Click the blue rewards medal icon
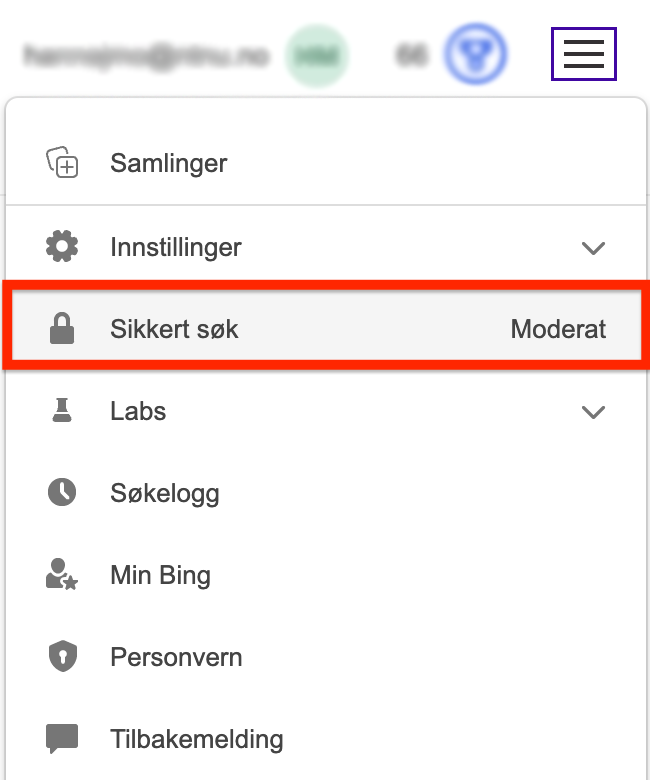The width and height of the screenshot is (650, 780). tap(475, 54)
